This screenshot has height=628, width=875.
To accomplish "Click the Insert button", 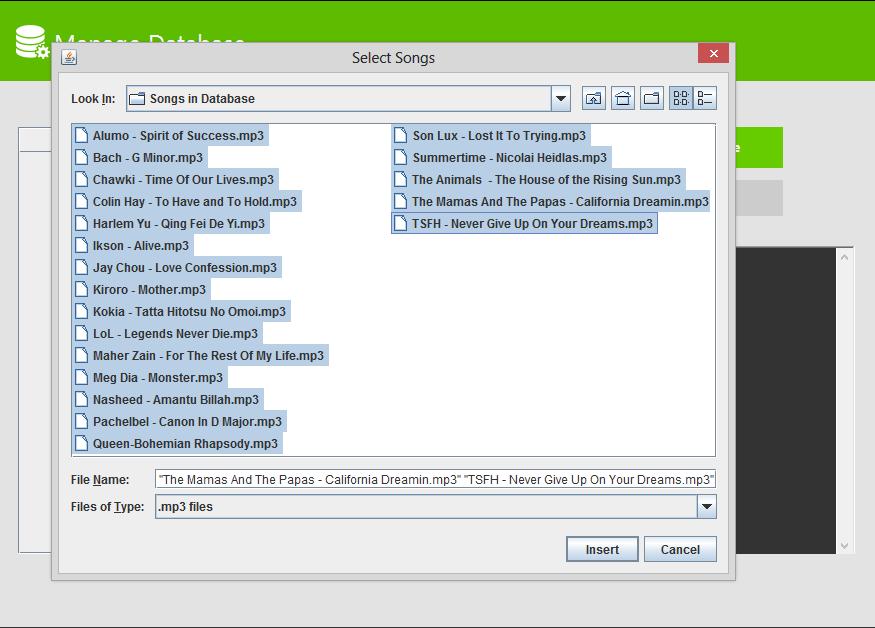I will [602, 549].
